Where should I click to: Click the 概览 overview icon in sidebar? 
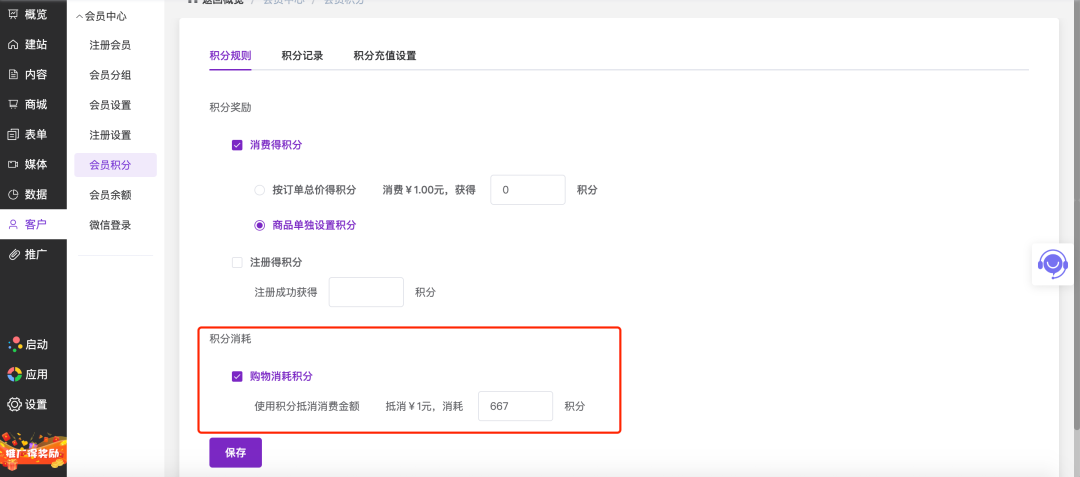tap(13, 14)
